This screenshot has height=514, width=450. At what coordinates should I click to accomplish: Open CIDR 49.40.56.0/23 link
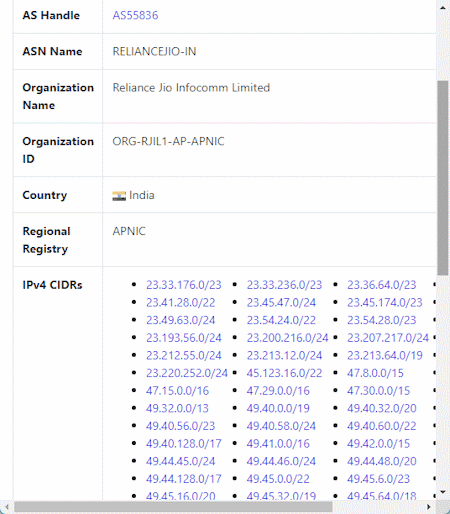click(181, 426)
